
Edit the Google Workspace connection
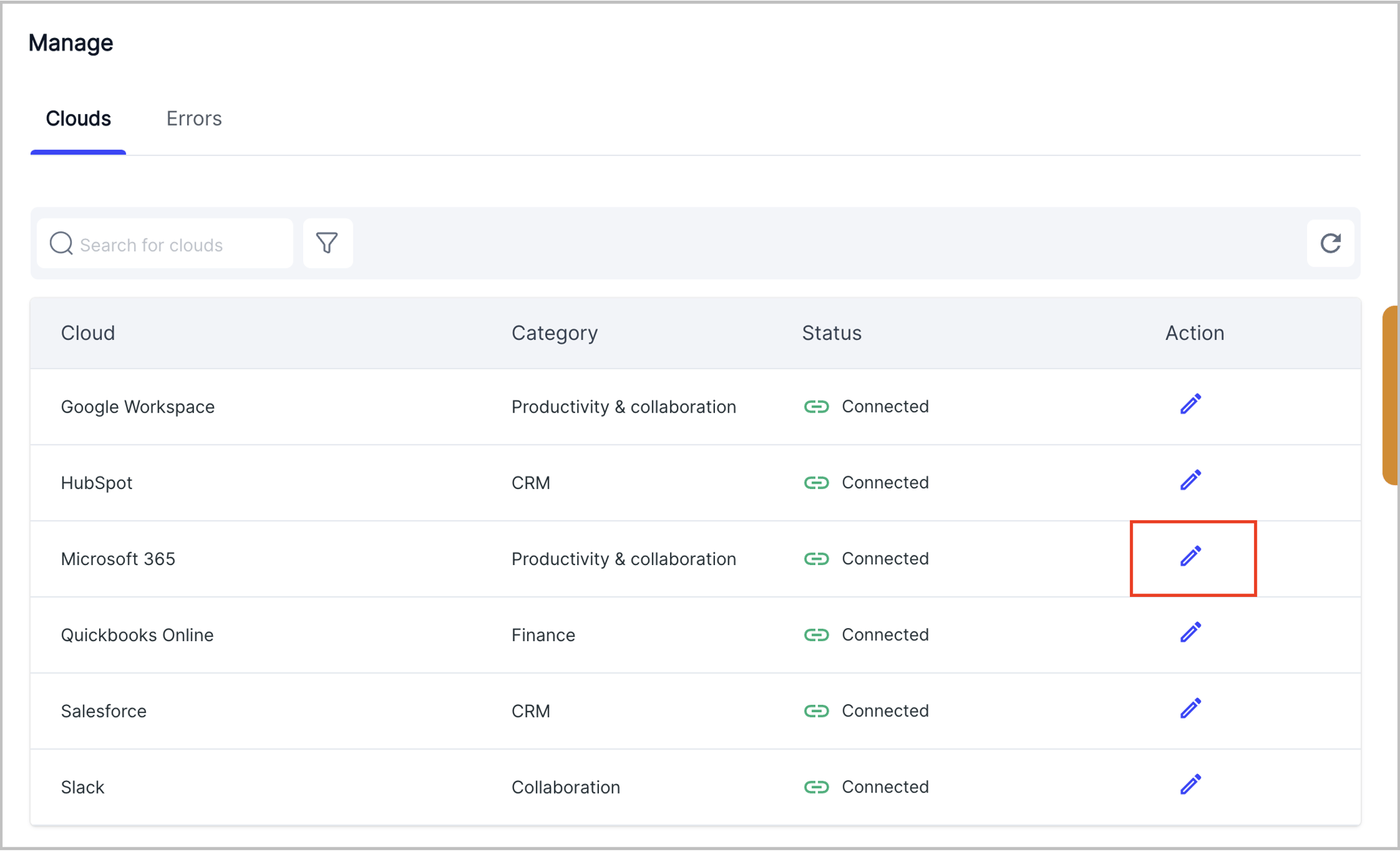[1191, 404]
